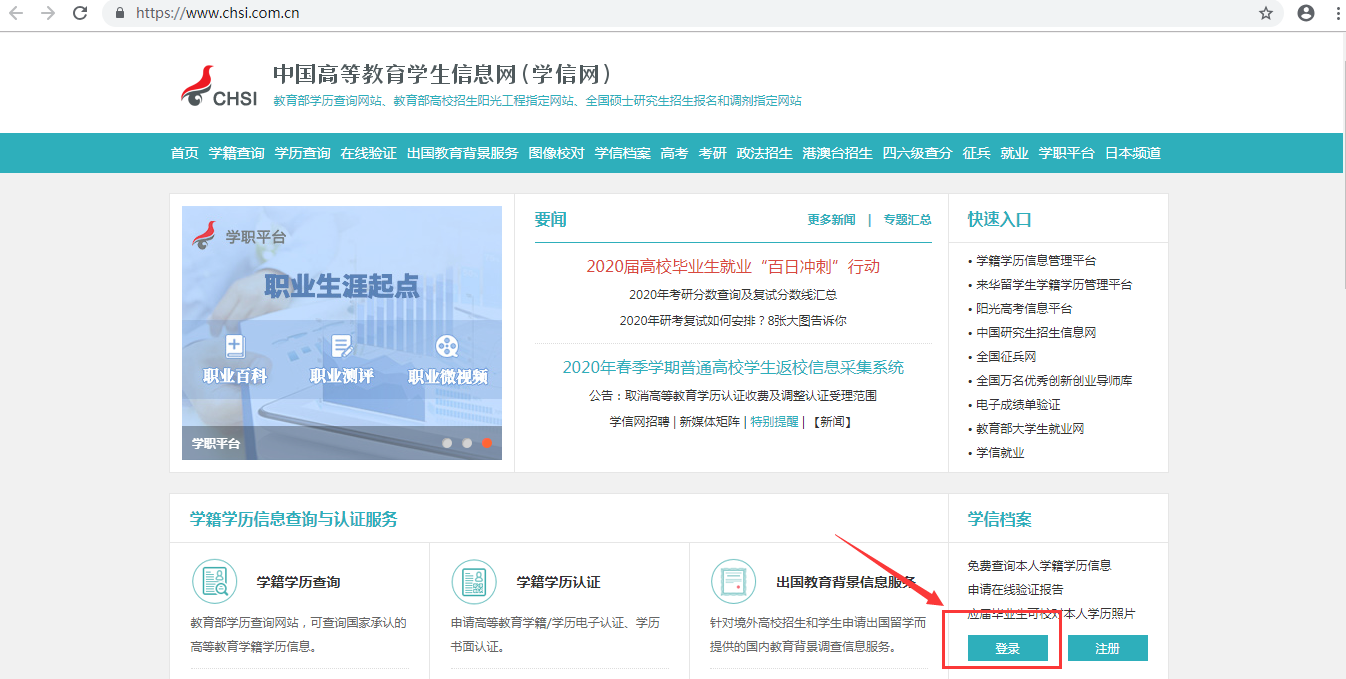1346x679 pixels.
Task: Click the CHSI logo
Action: coord(219,87)
